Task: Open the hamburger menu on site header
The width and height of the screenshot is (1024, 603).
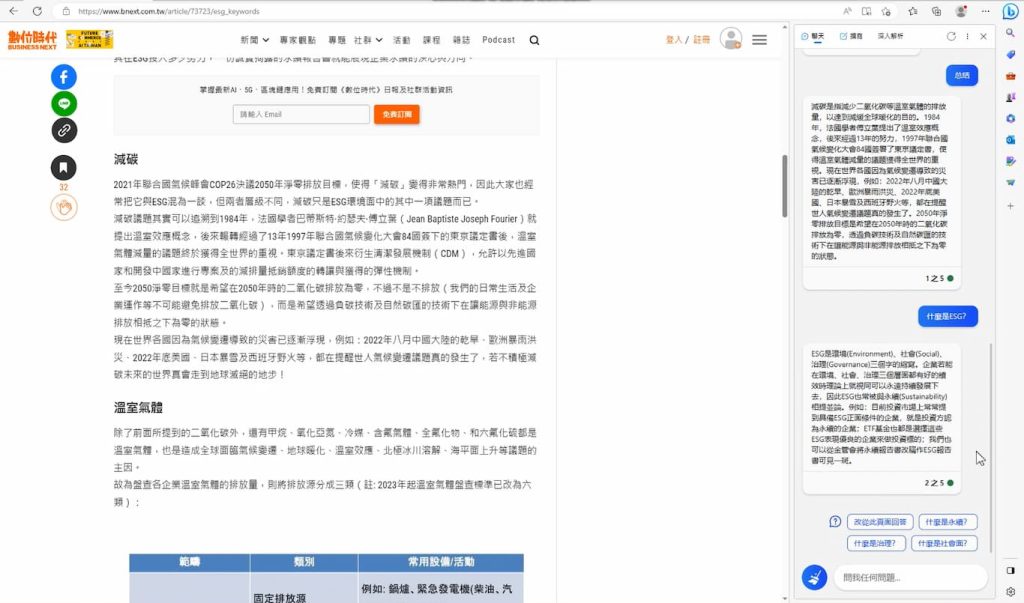Action: [x=760, y=40]
